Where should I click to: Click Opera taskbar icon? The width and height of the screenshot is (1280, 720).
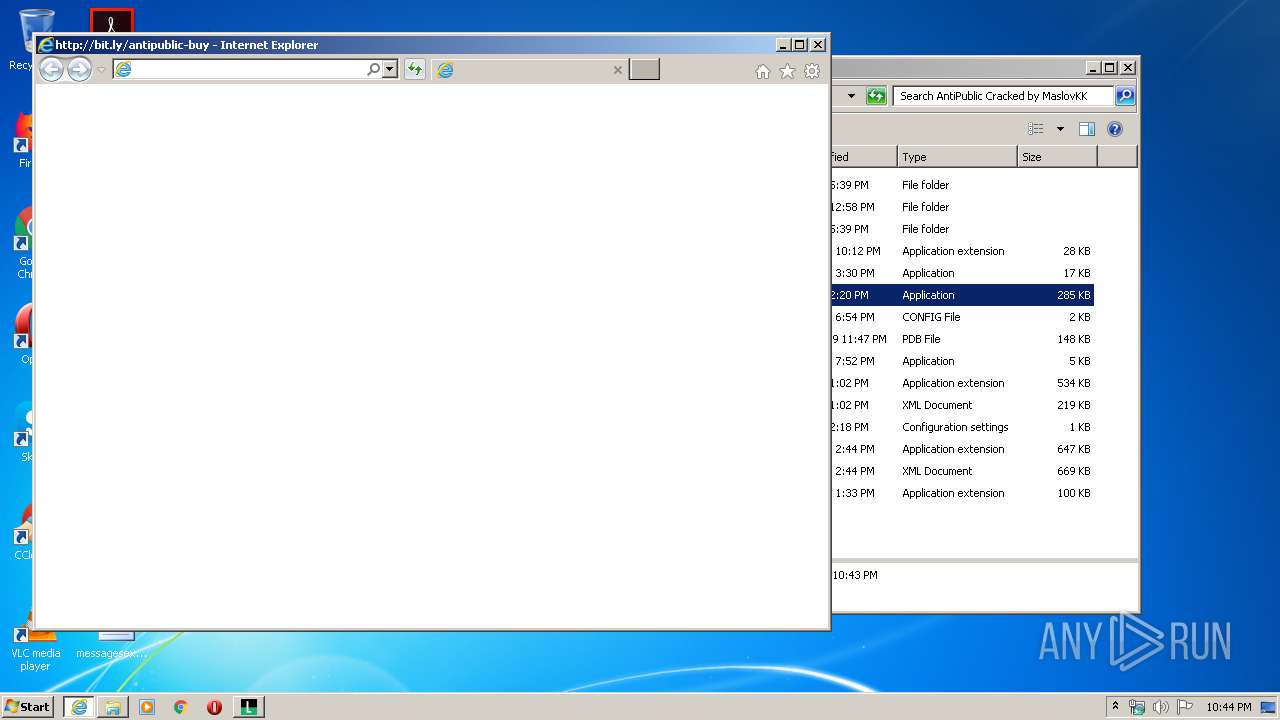click(x=214, y=707)
